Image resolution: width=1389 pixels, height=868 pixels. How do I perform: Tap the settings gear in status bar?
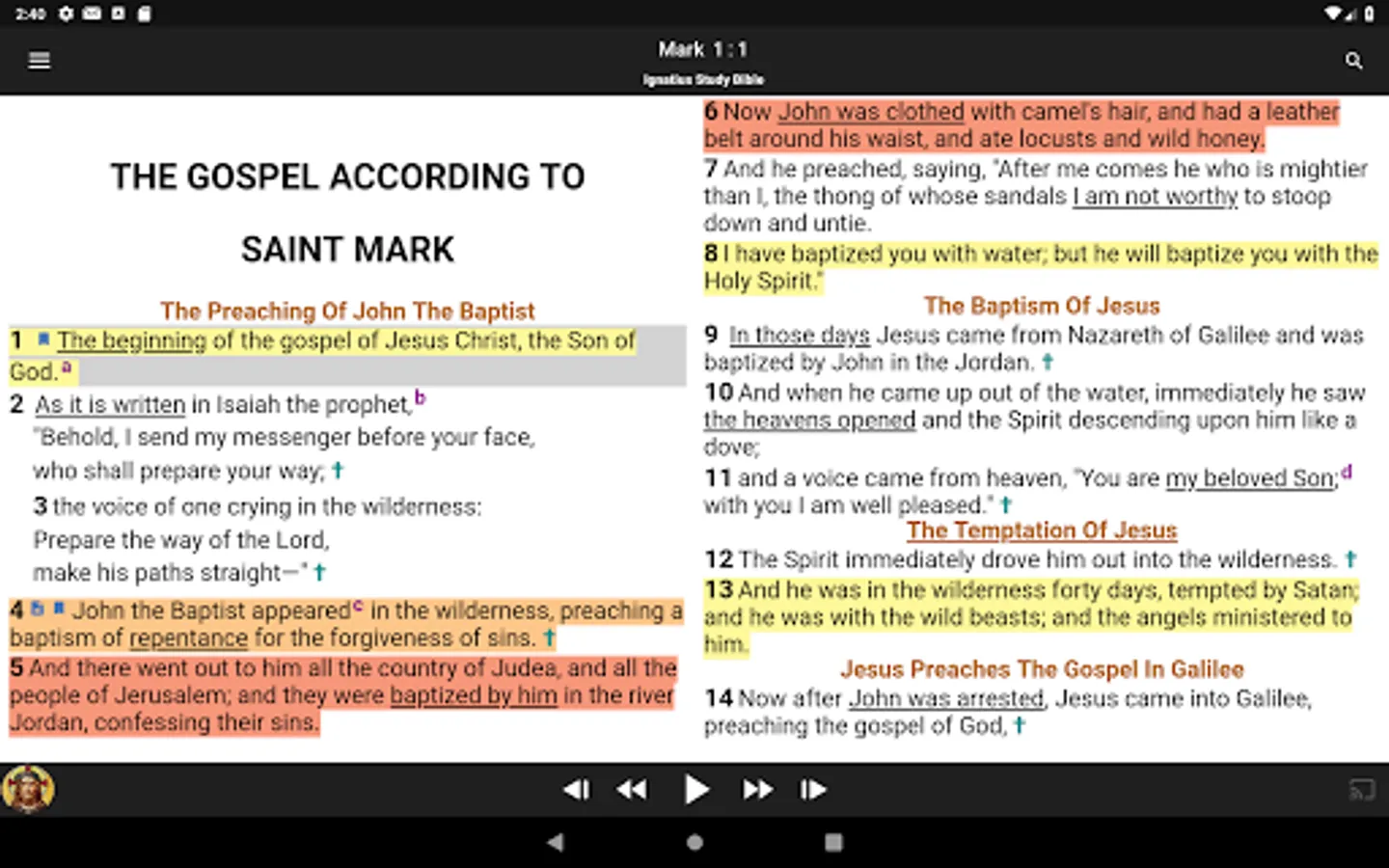[x=66, y=14]
